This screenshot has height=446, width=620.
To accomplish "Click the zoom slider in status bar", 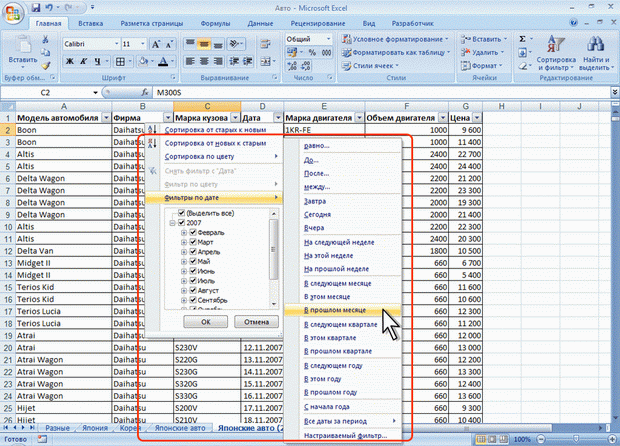I will 576,439.
